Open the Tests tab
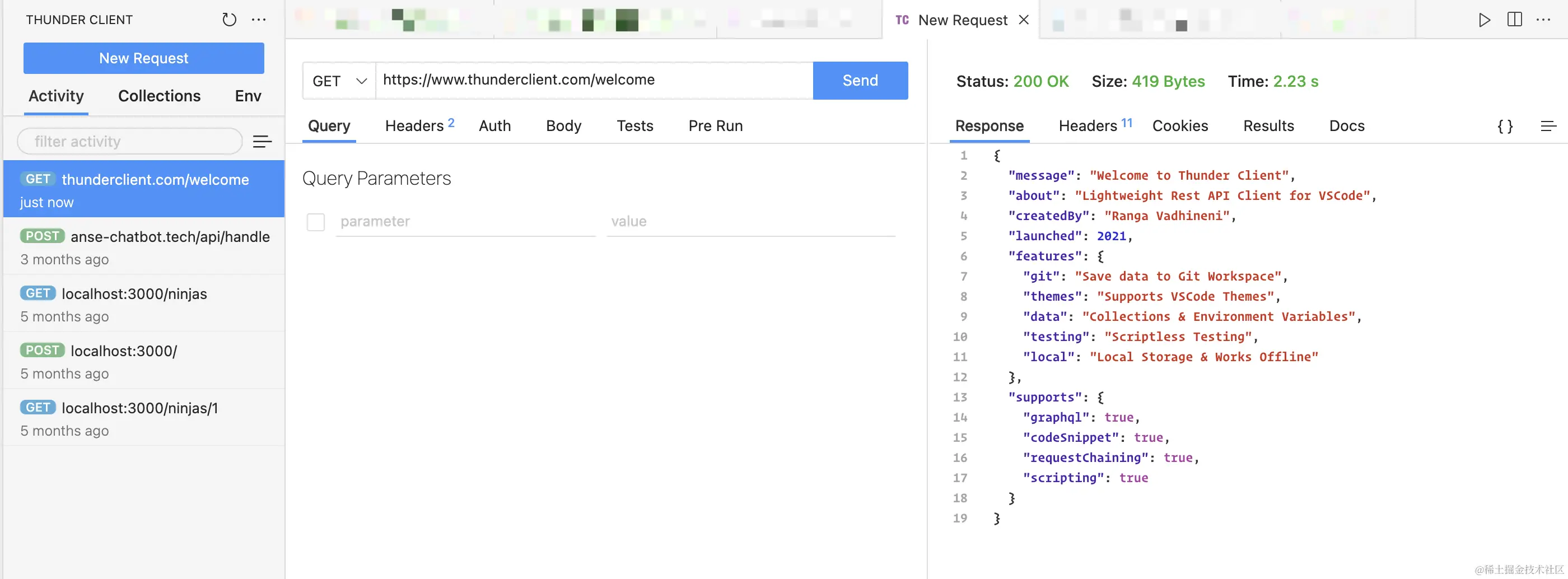The image size is (1568, 579). 635,126
